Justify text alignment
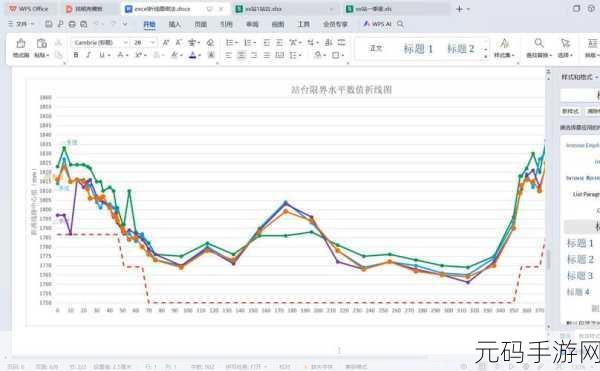The width and height of the screenshot is (600, 371). click(x=267, y=55)
